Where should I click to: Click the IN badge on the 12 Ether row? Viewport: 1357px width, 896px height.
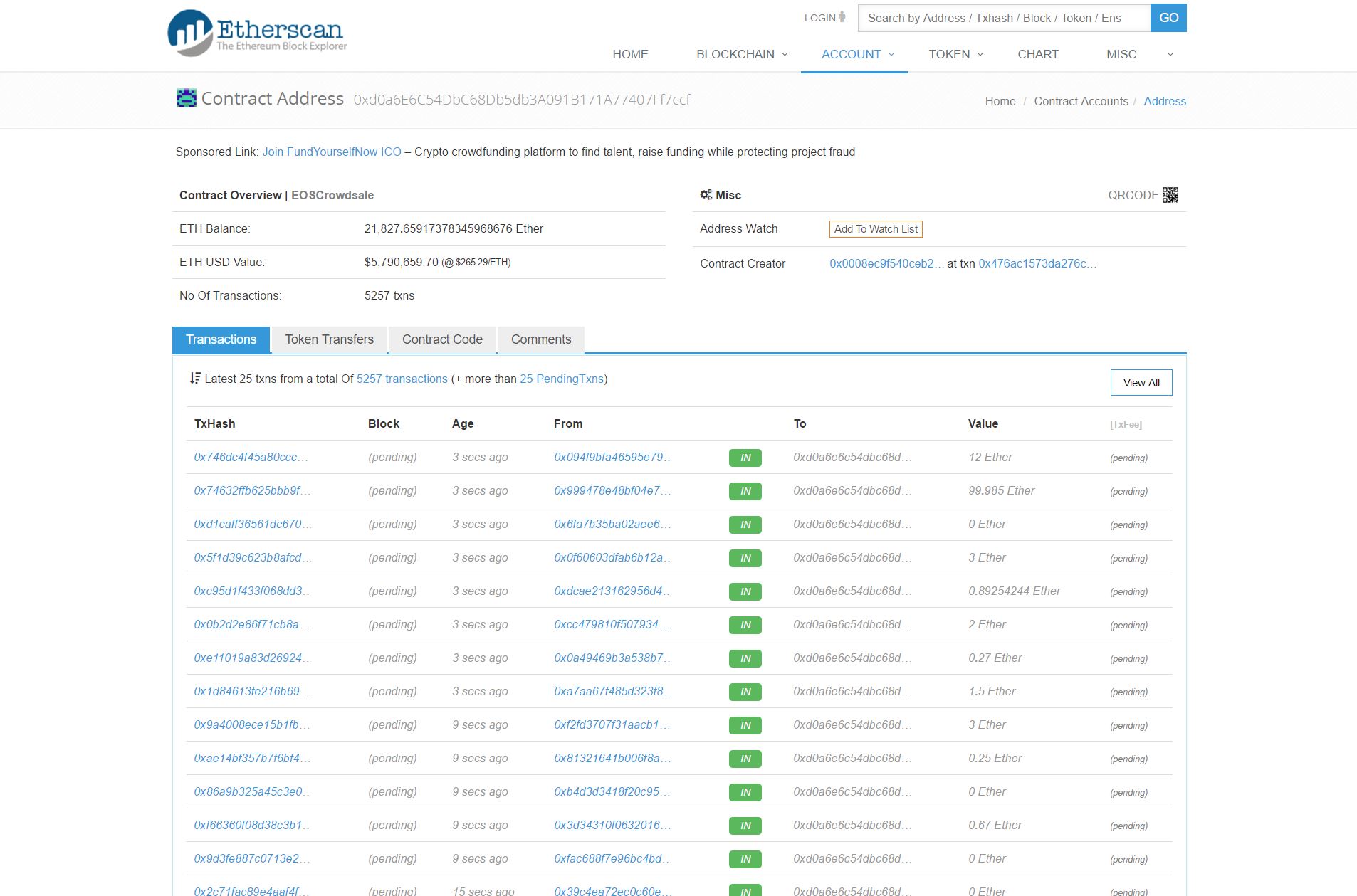(x=745, y=458)
